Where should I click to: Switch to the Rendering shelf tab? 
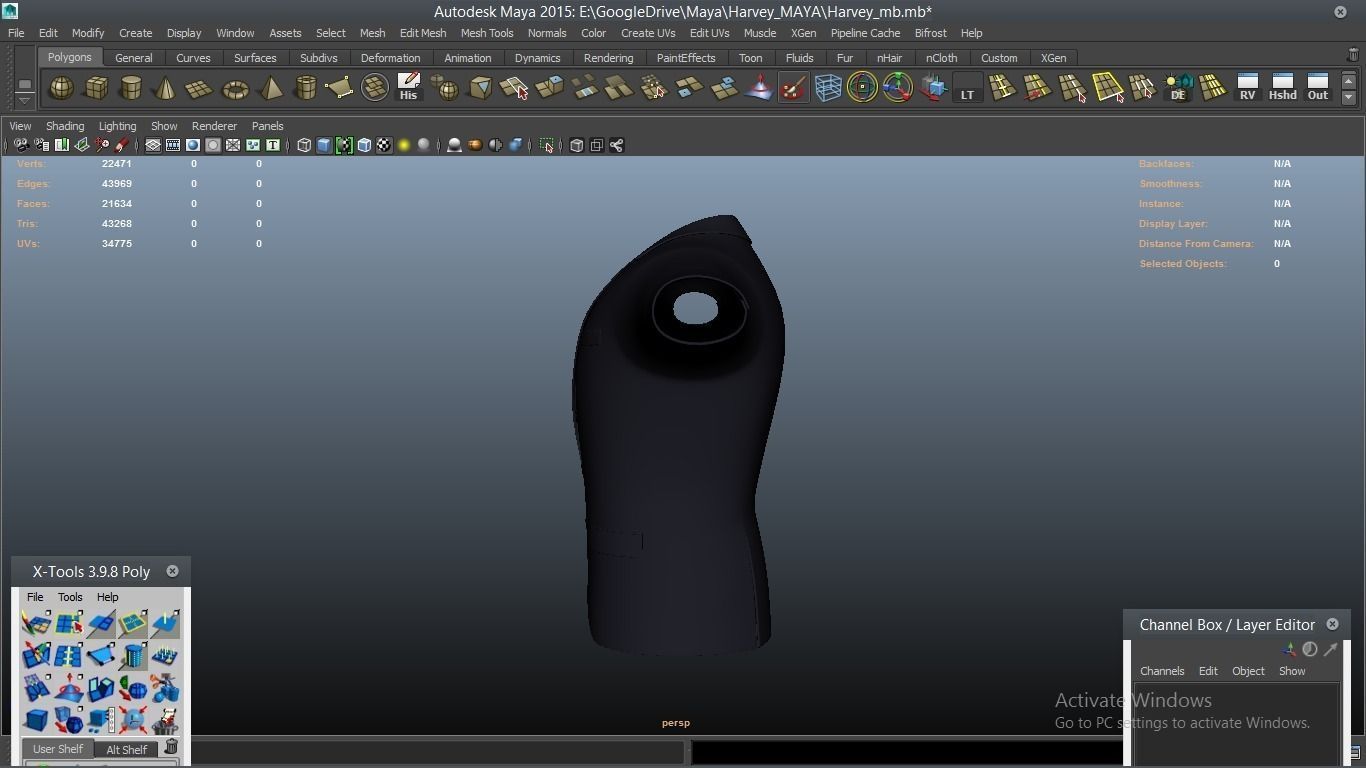click(608, 58)
